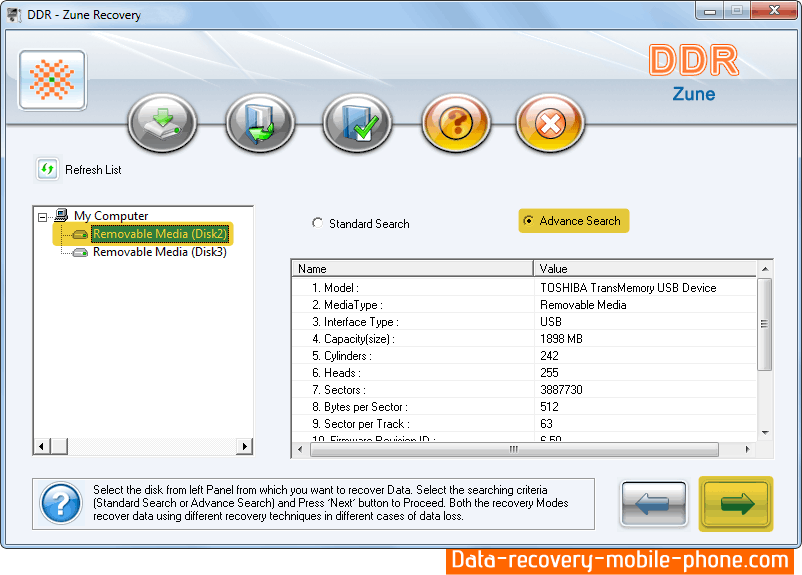Screen dimensions: 802x575
Task: Click the disk tree horizontal scrollbar thumb
Action: pos(59,446)
